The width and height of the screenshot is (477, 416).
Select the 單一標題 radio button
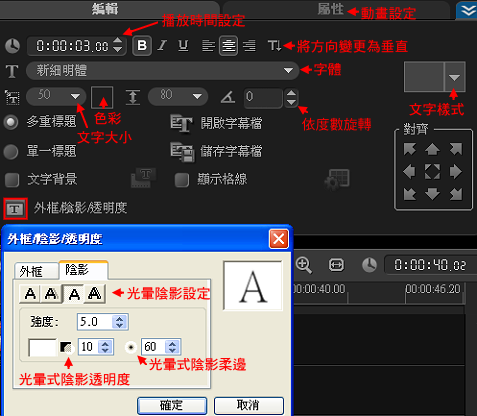coord(11,152)
